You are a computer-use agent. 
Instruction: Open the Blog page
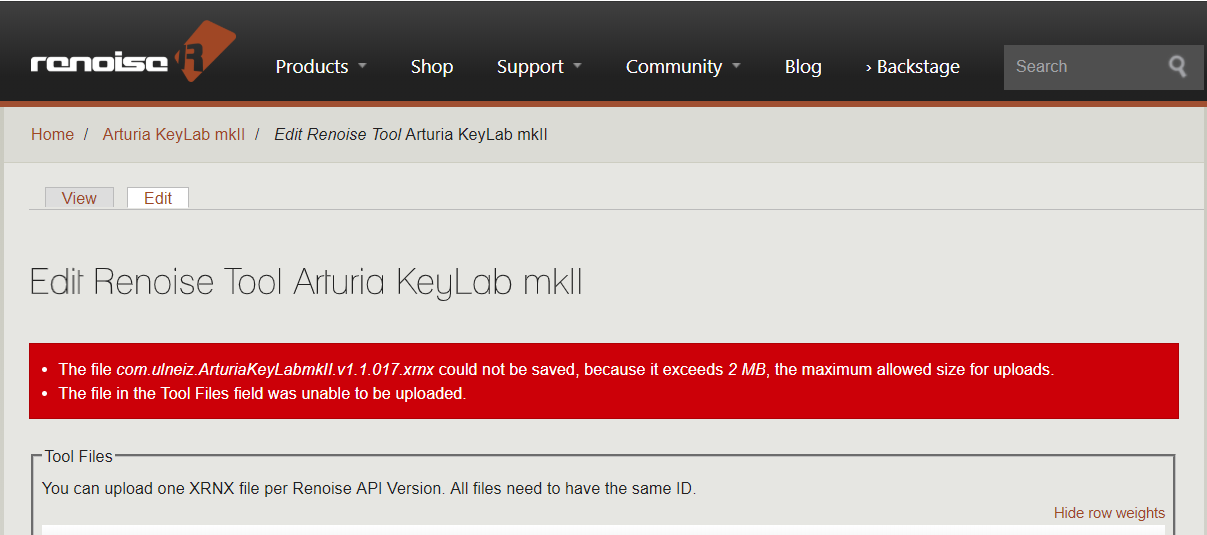tap(803, 67)
